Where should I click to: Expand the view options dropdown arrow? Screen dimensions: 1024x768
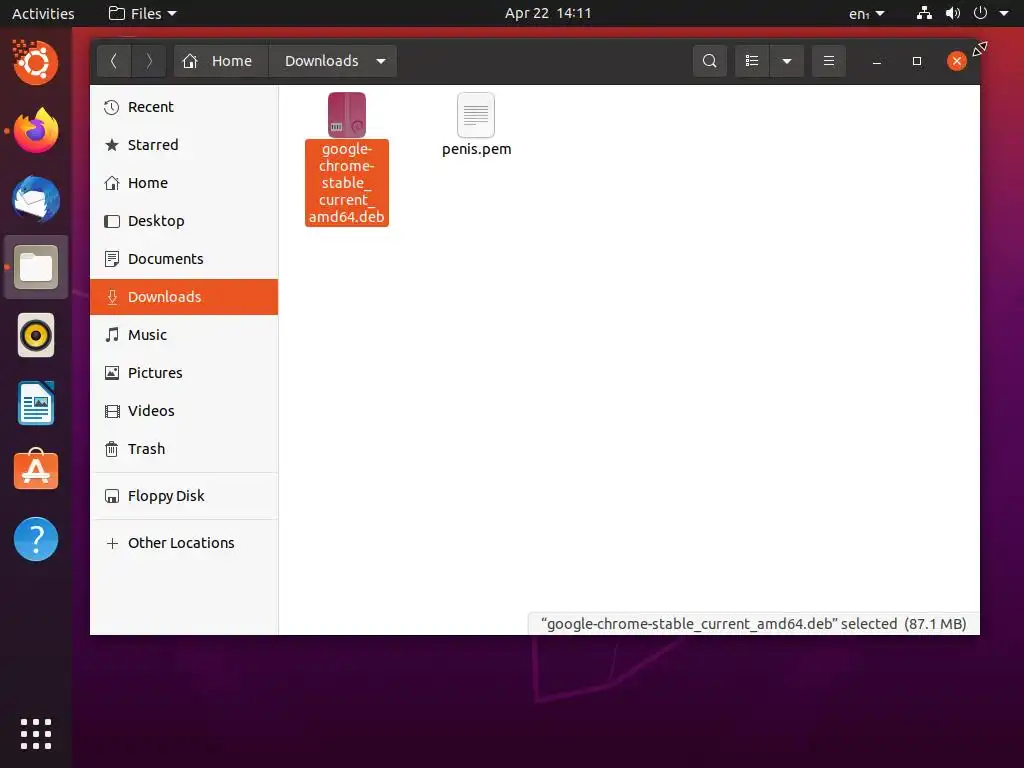click(787, 61)
